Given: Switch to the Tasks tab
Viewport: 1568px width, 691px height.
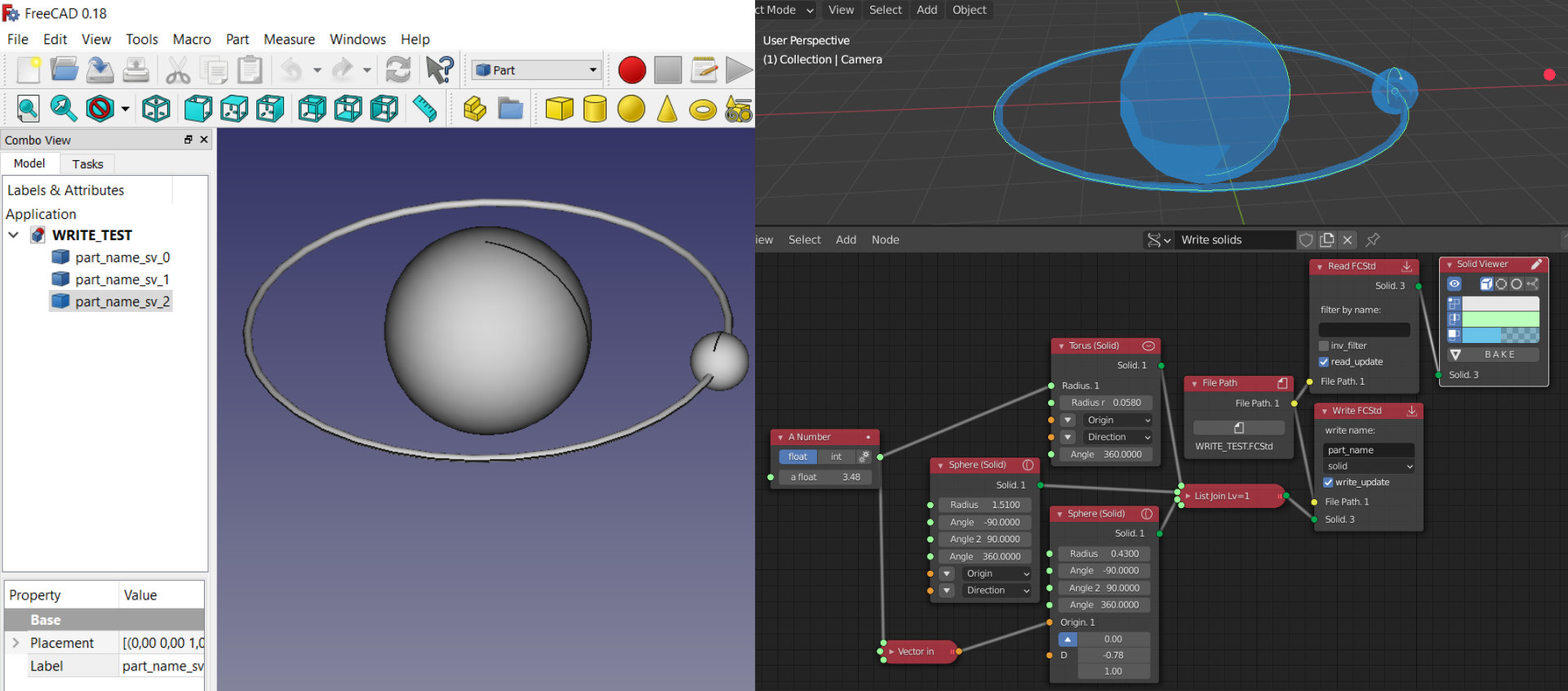Looking at the screenshot, I should 87,164.
